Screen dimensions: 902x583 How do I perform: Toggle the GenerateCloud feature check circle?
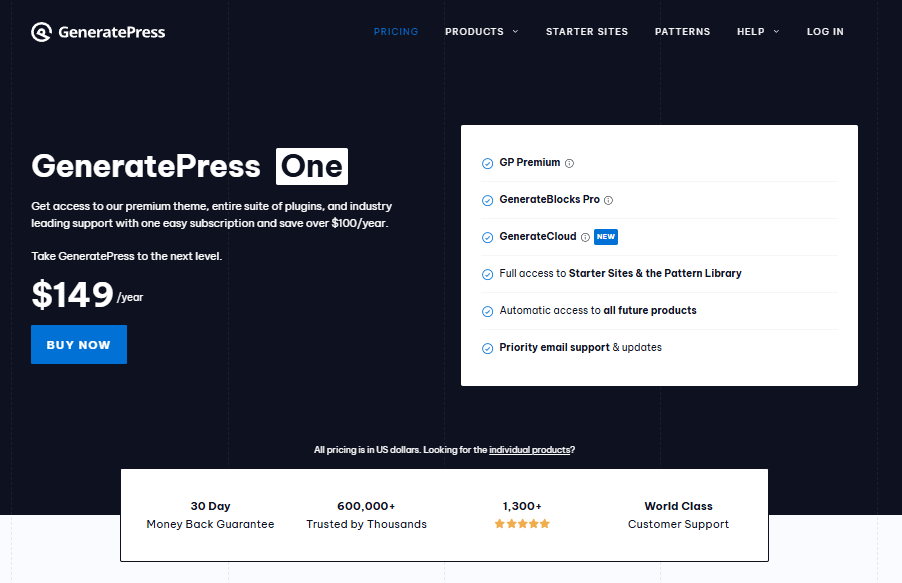[488, 237]
